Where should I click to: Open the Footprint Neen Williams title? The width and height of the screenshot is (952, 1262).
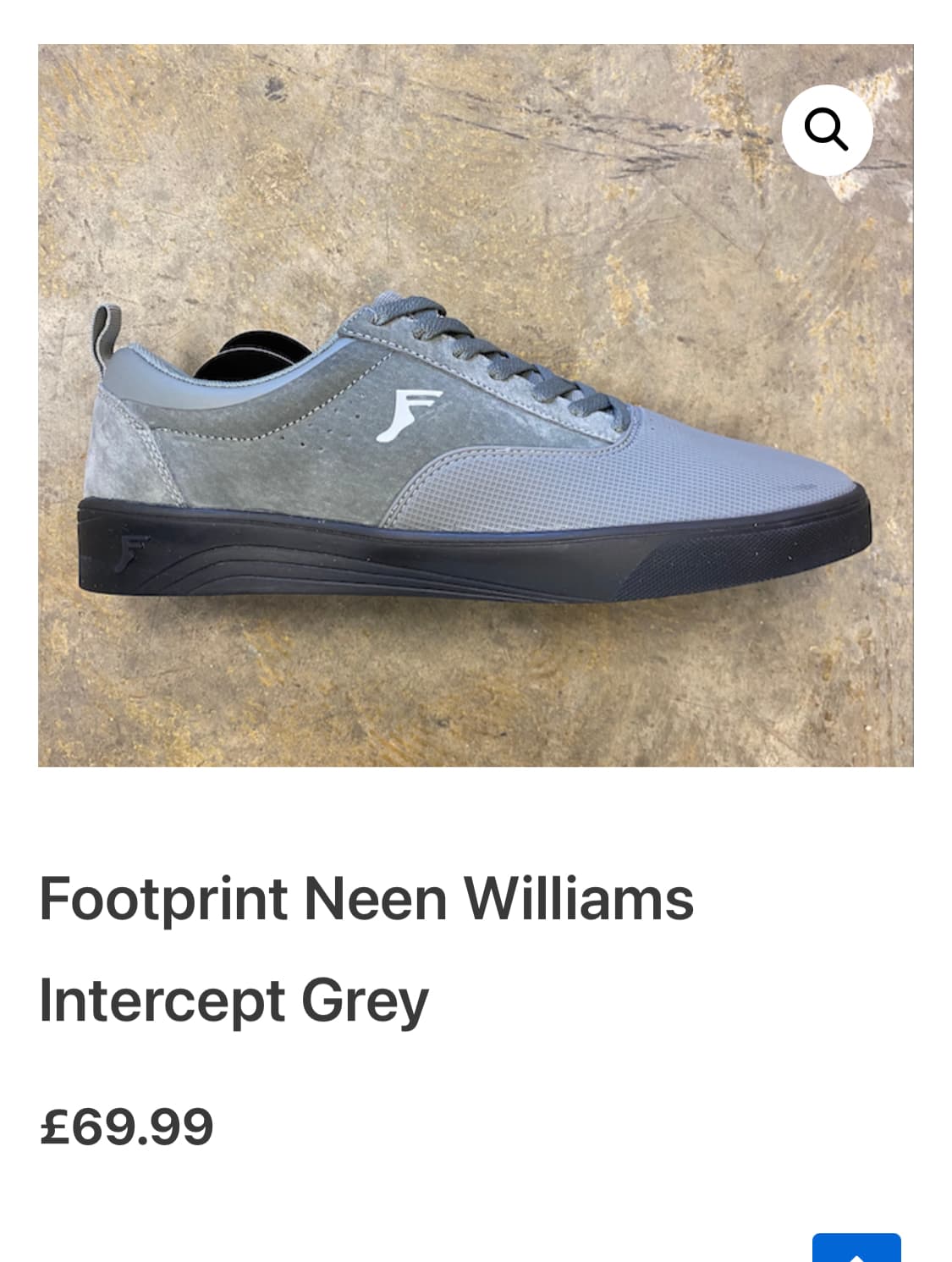tap(366, 898)
